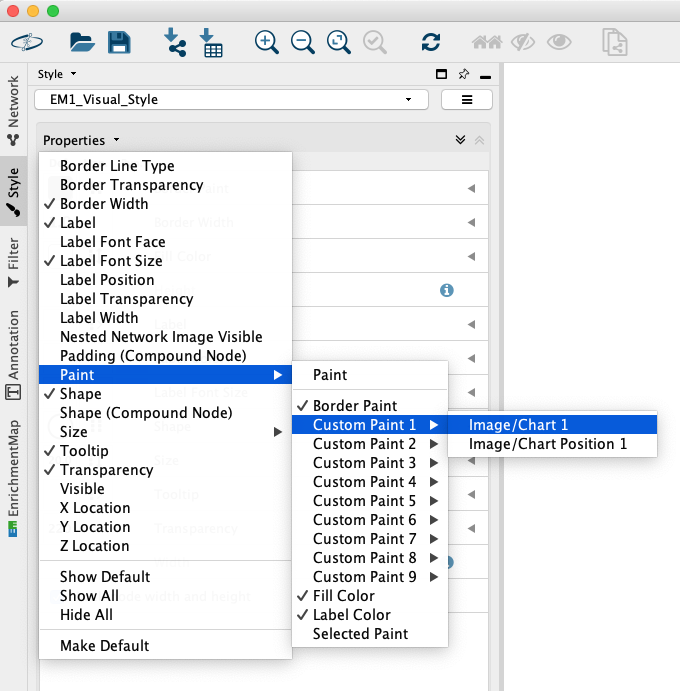Click Show Default

[x=165, y=576]
